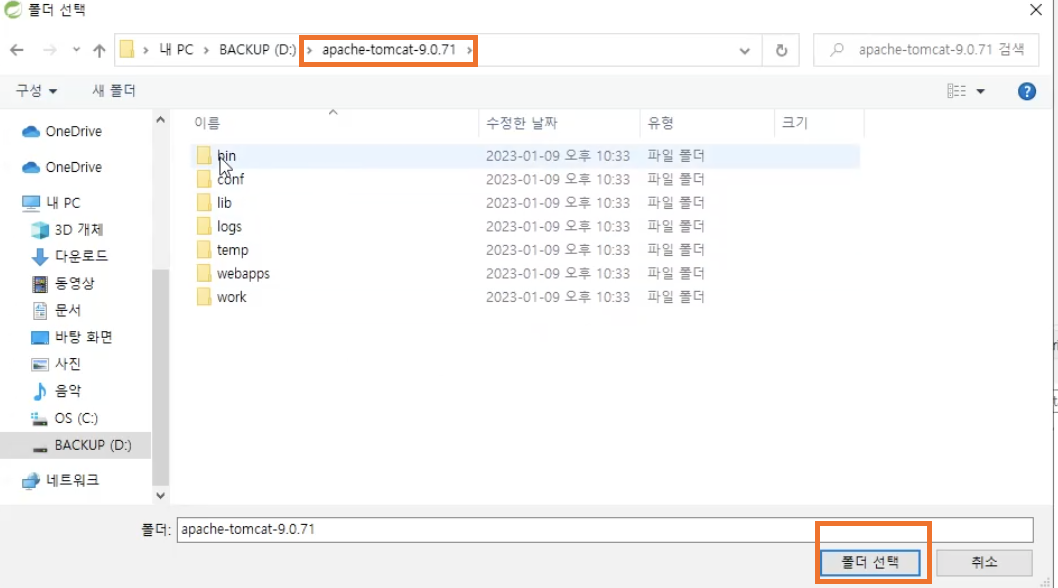Go back with the left arrow

pyautogui.click(x=17, y=50)
